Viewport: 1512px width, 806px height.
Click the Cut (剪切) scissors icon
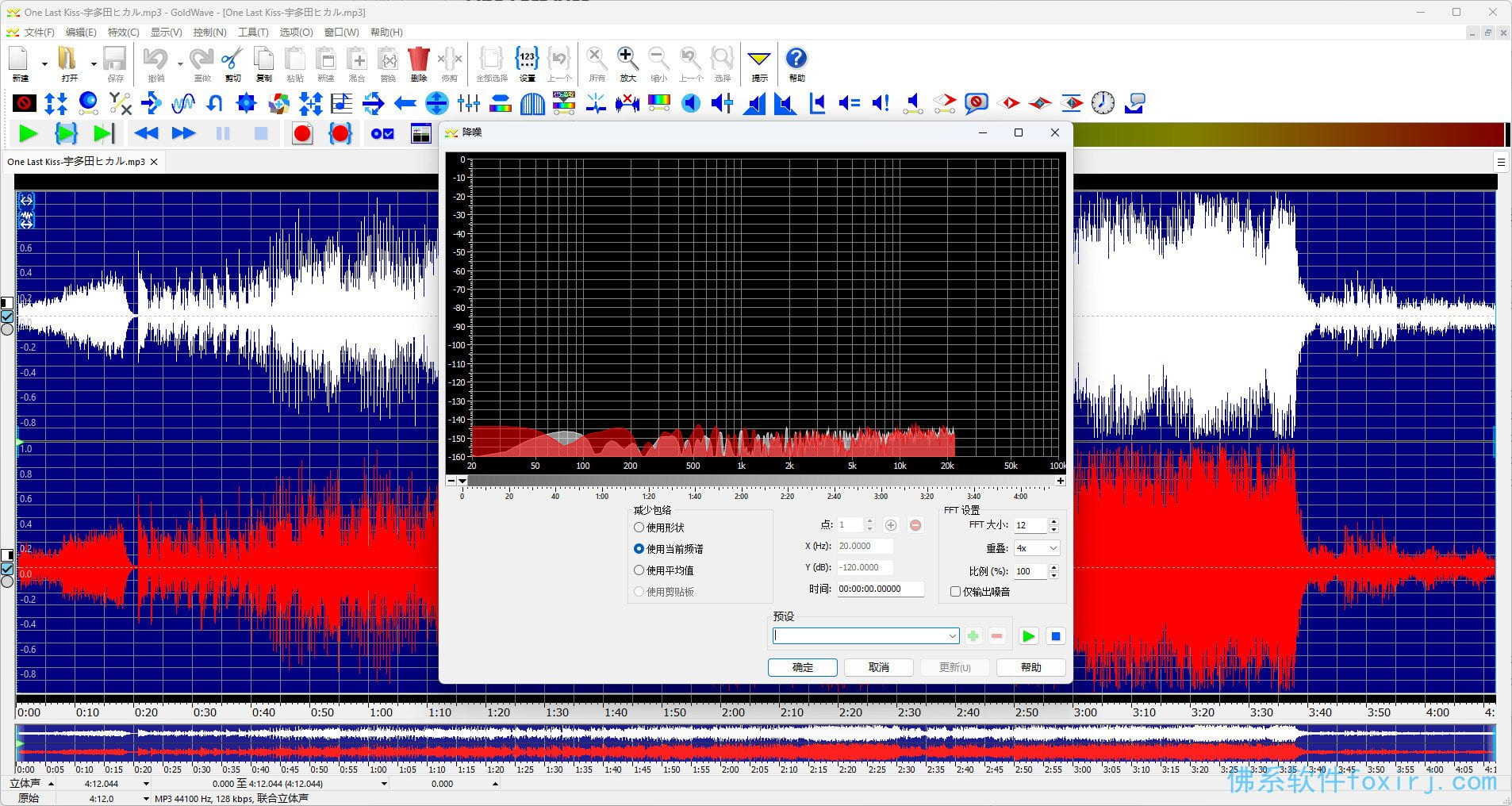(232, 63)
